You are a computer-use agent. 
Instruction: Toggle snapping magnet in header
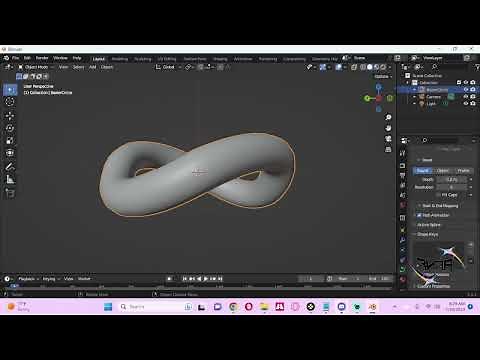point(200,67)
